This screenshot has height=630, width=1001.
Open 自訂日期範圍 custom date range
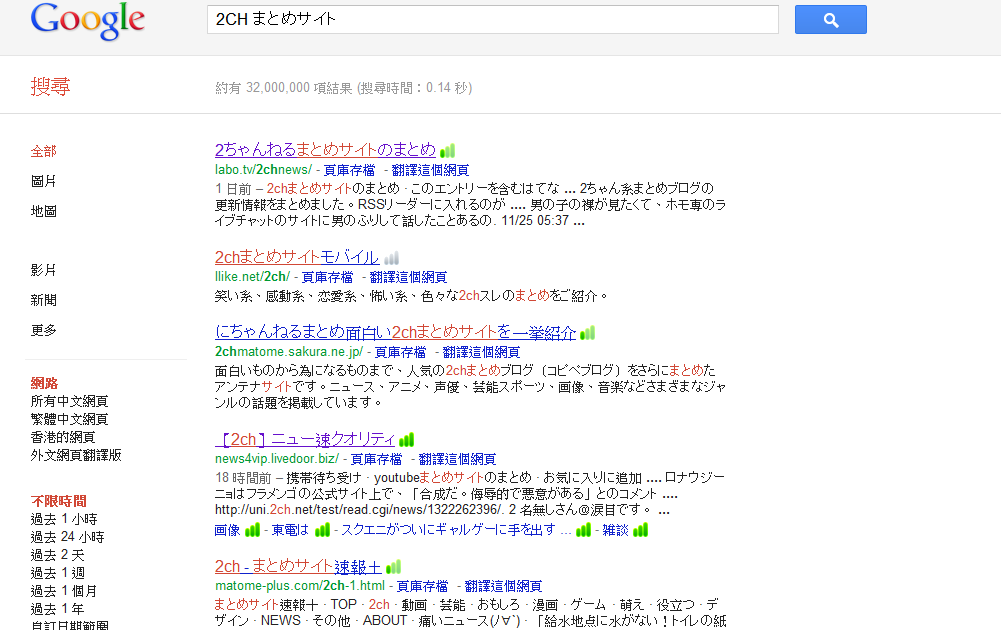click(70, 625)
